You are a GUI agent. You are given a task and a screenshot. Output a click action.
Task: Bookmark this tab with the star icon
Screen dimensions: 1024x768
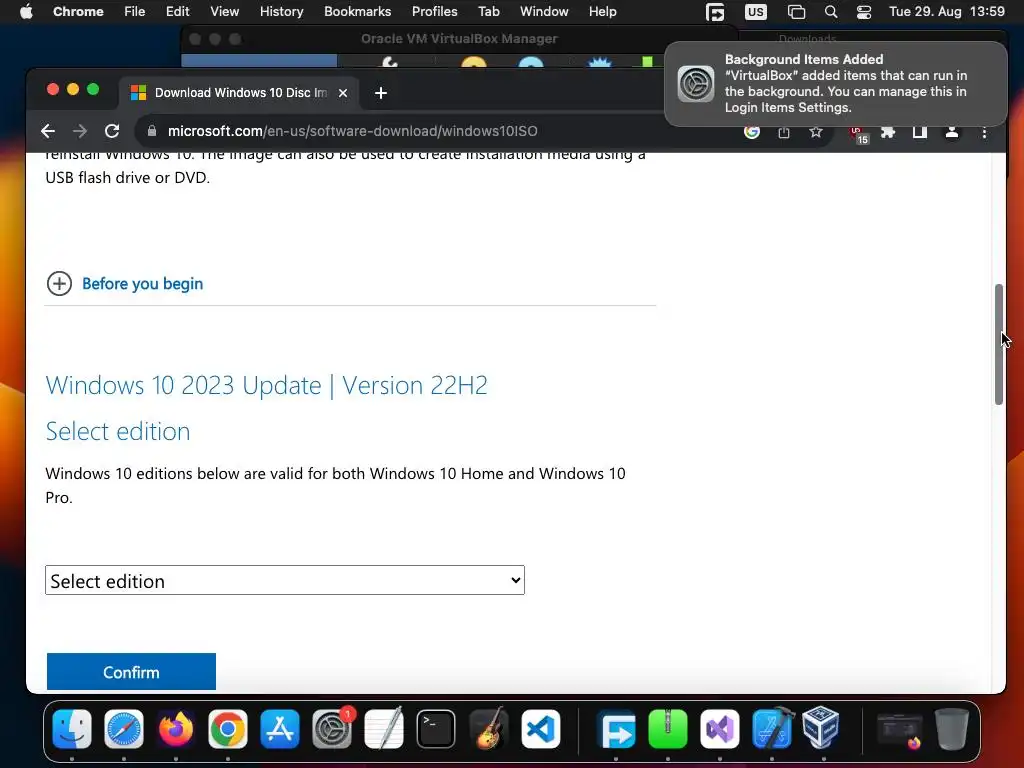click(816, 132)
